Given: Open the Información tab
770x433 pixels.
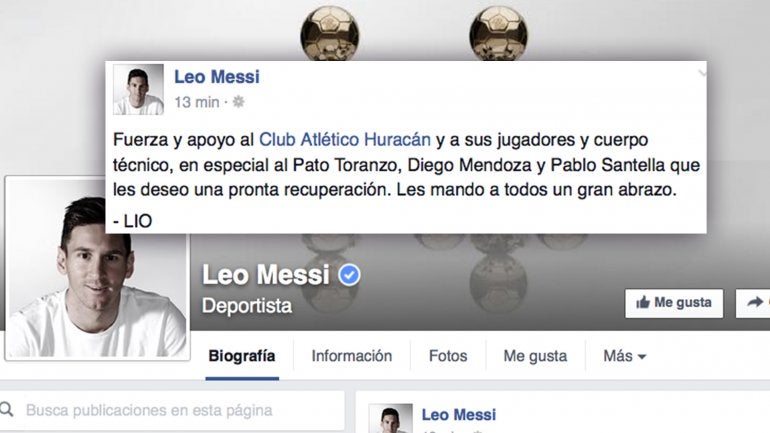Looking at the screenshot, I should 352,356.
